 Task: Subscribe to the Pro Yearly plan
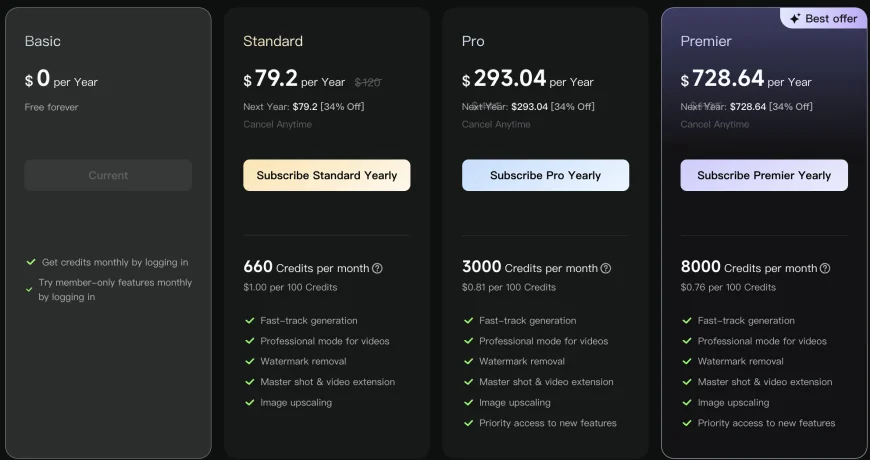point(545,175)
